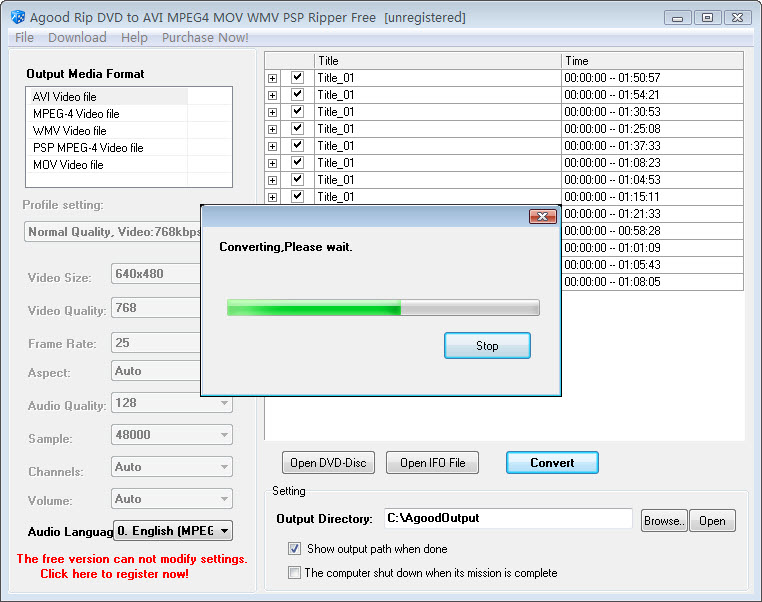Click the Profile setting Normal Quality combo box

point(113,232)
